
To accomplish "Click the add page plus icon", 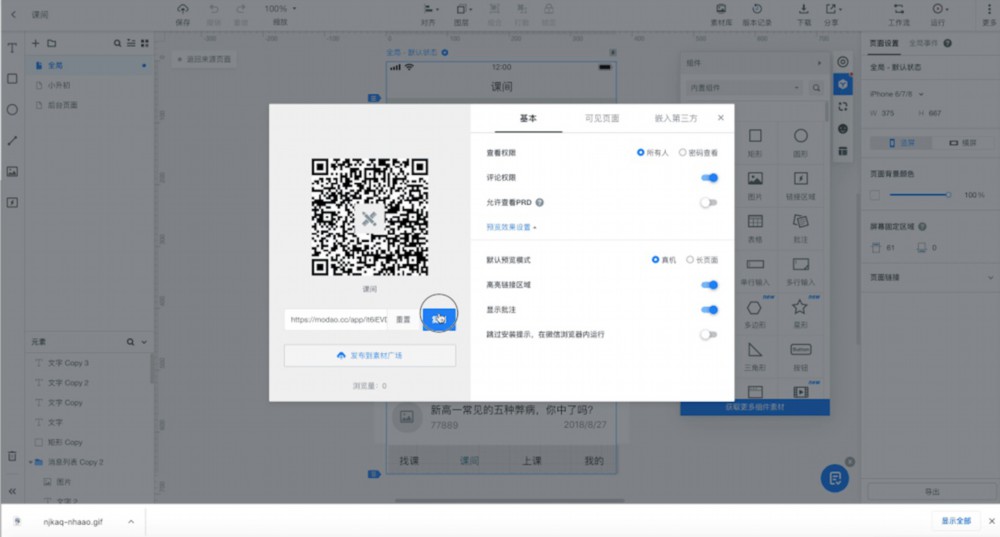I will pos(36,43).
